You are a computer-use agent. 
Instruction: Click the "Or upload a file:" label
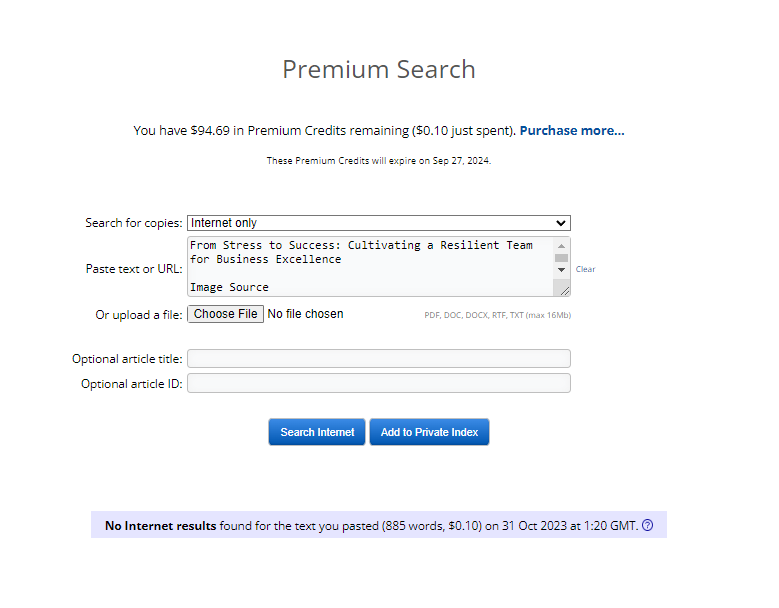click(x=139, y=314)
